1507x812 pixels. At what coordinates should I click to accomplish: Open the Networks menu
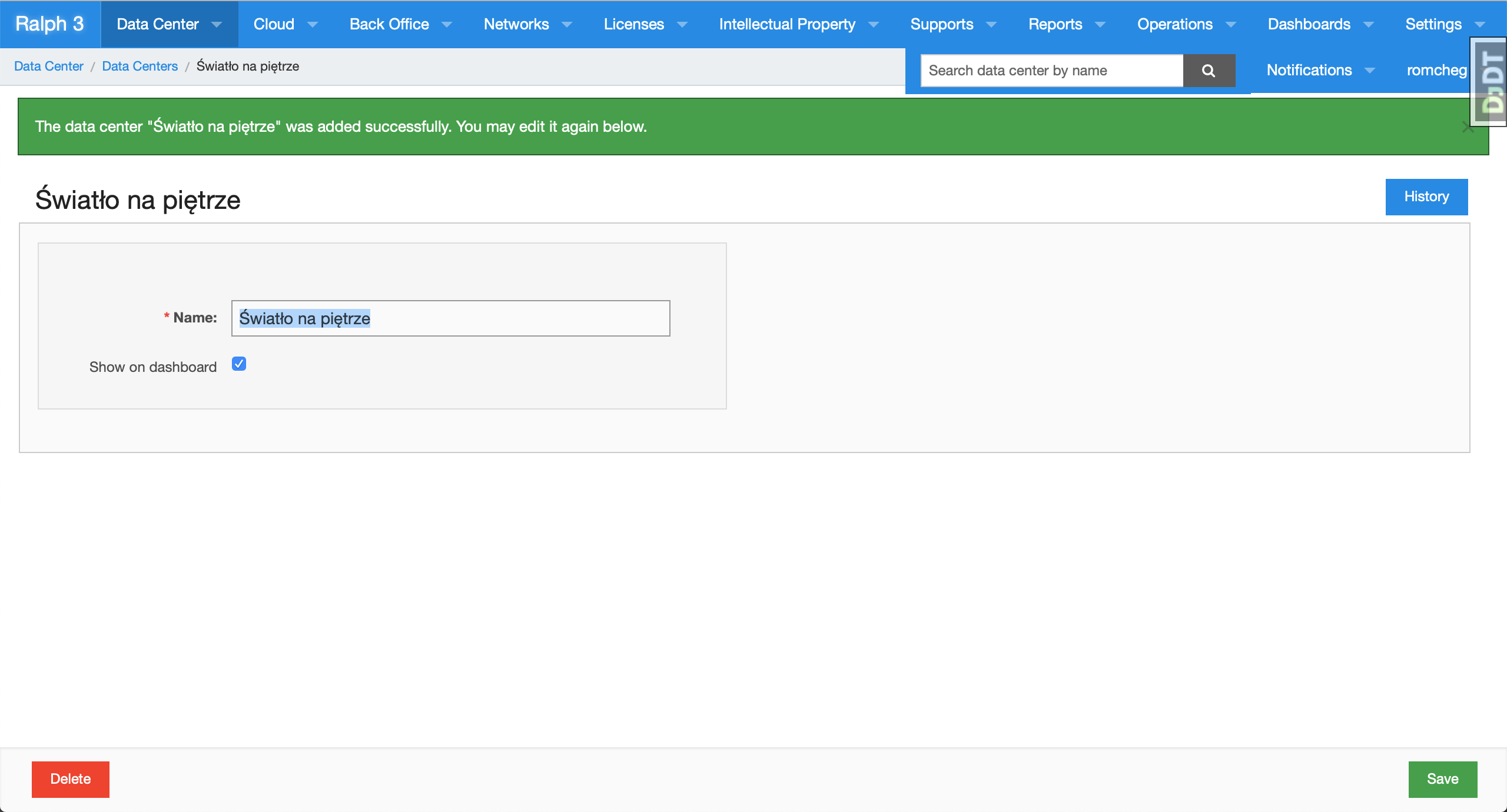pyautogui.click(x=527, y=24)
